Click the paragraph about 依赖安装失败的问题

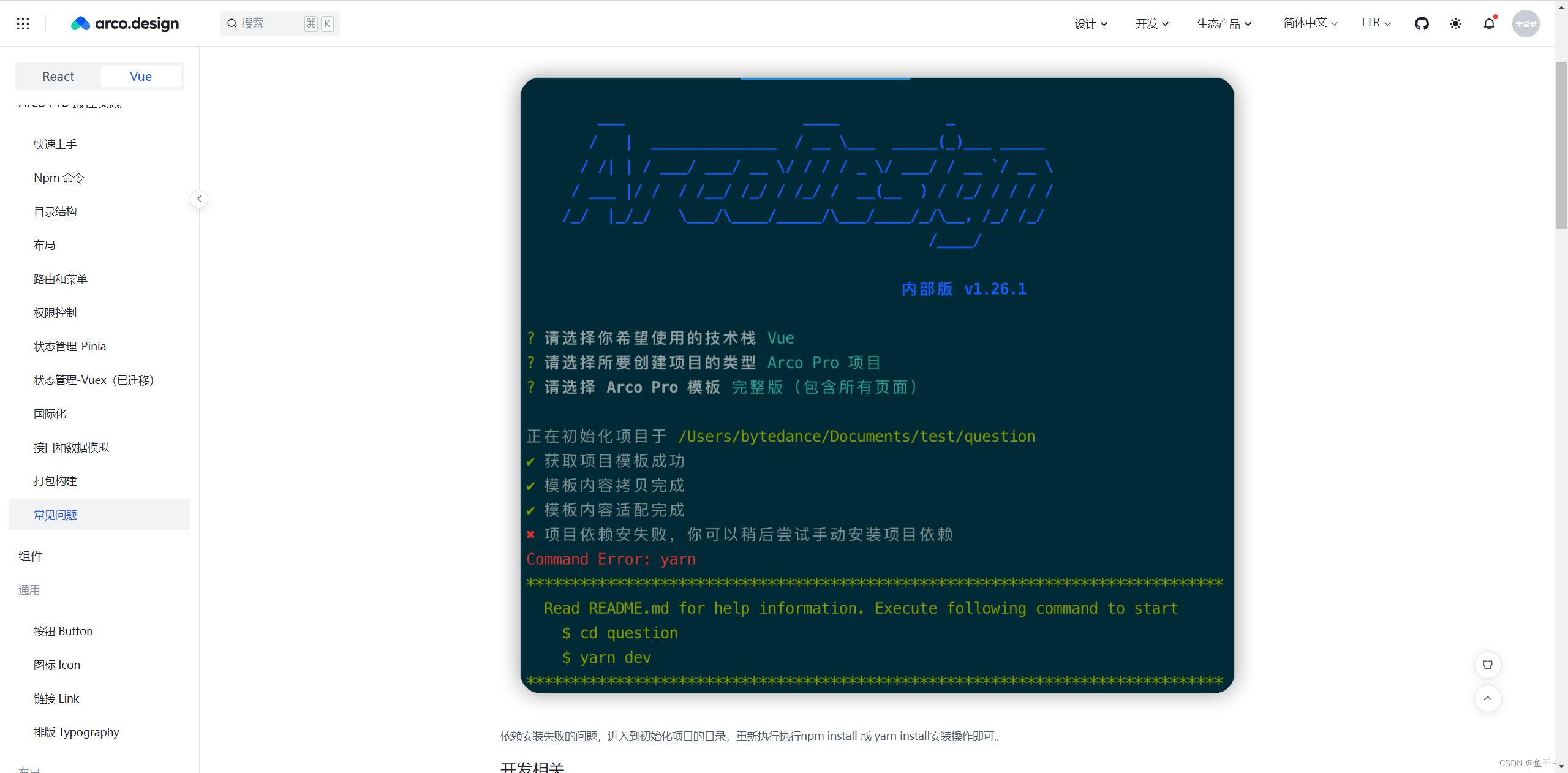[752, 736]
